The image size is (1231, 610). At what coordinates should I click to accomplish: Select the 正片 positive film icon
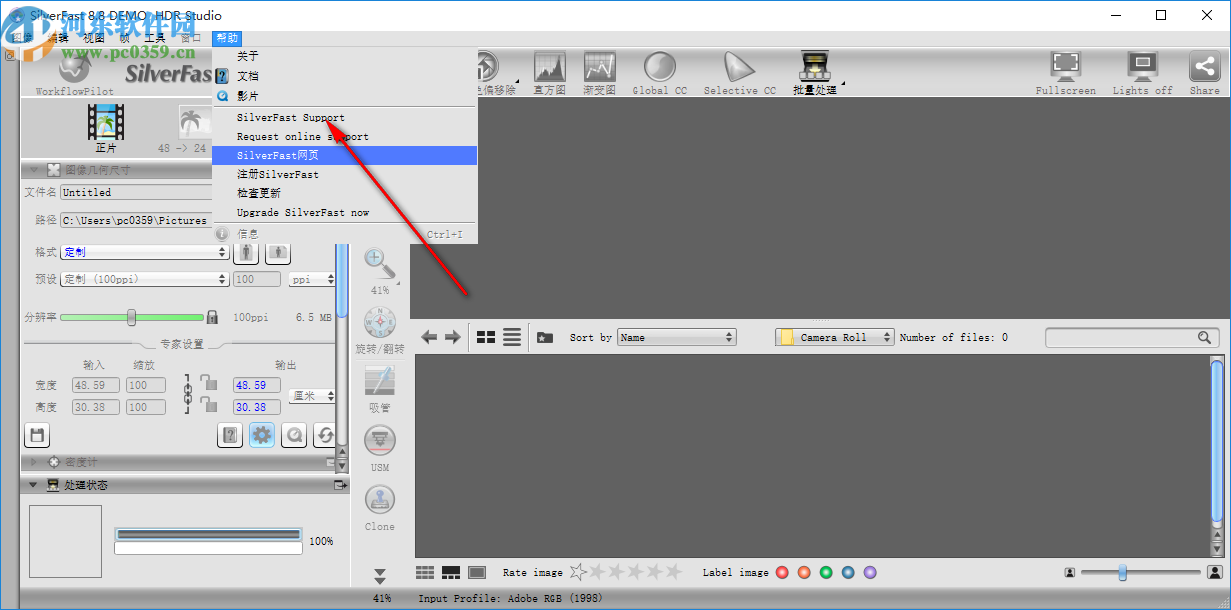pyautogui.click(x=105, y=122)
